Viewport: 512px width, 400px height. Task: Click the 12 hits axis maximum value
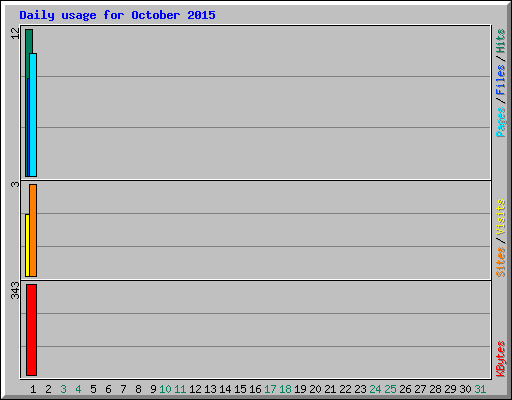point(15,33)
